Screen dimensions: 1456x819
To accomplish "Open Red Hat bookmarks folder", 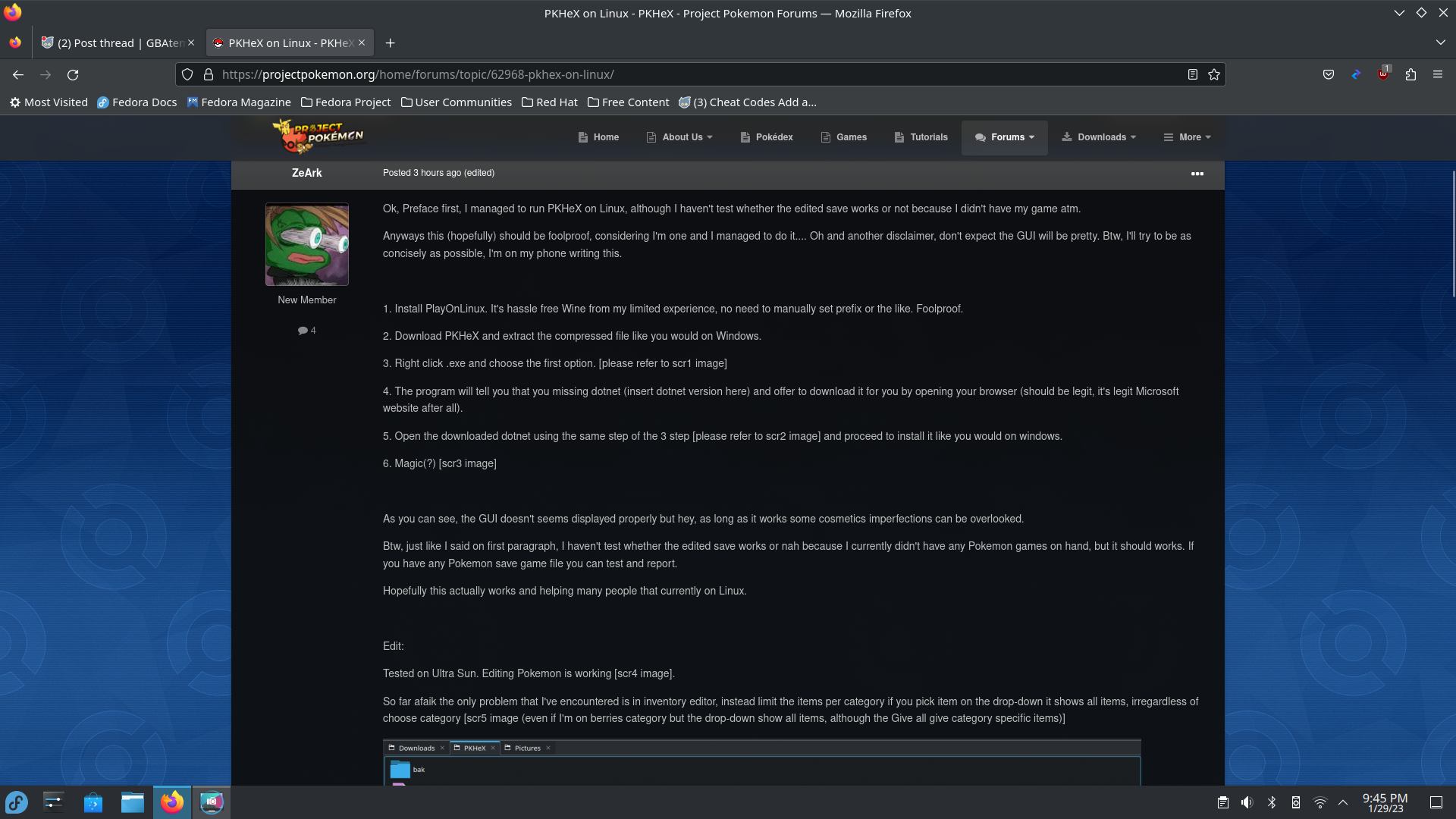I will pyautogui.click(x=550, y=102).
